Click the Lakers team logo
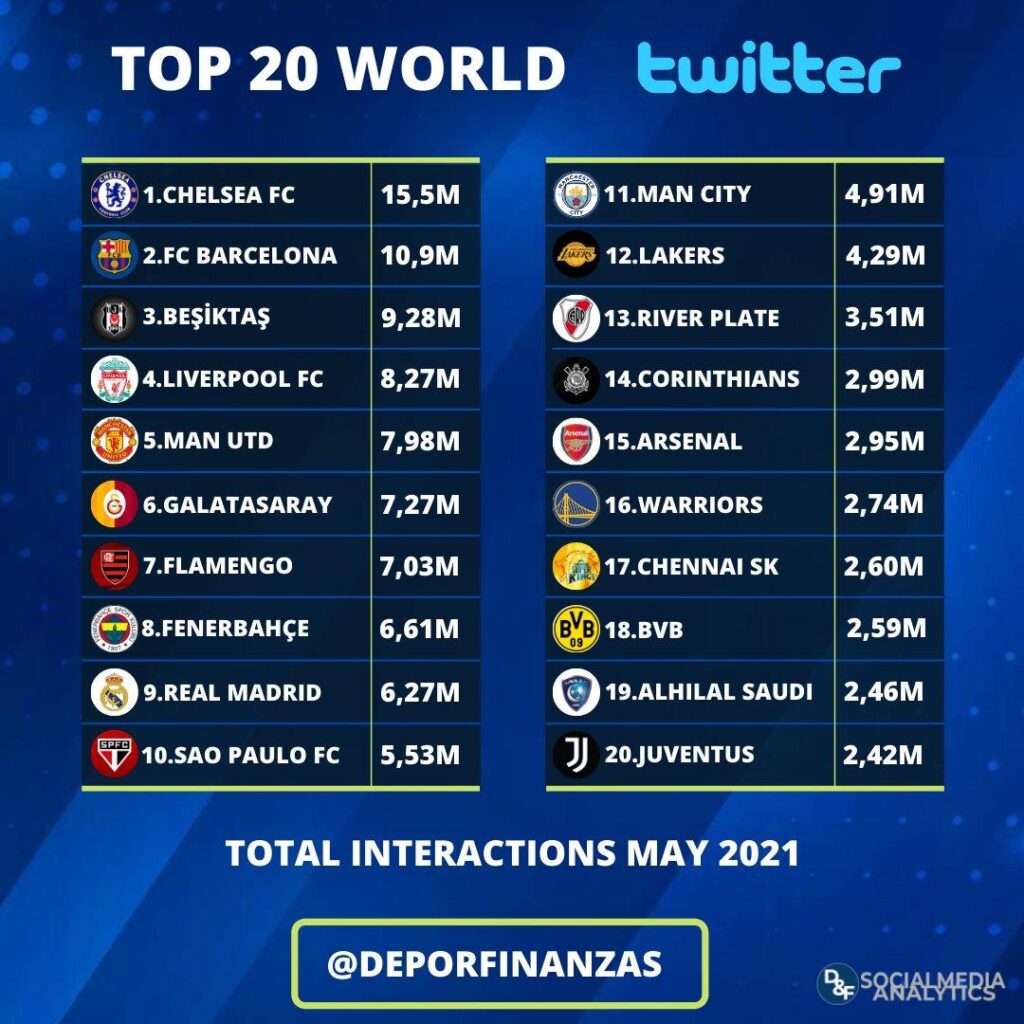 click(x=576, y=254)
